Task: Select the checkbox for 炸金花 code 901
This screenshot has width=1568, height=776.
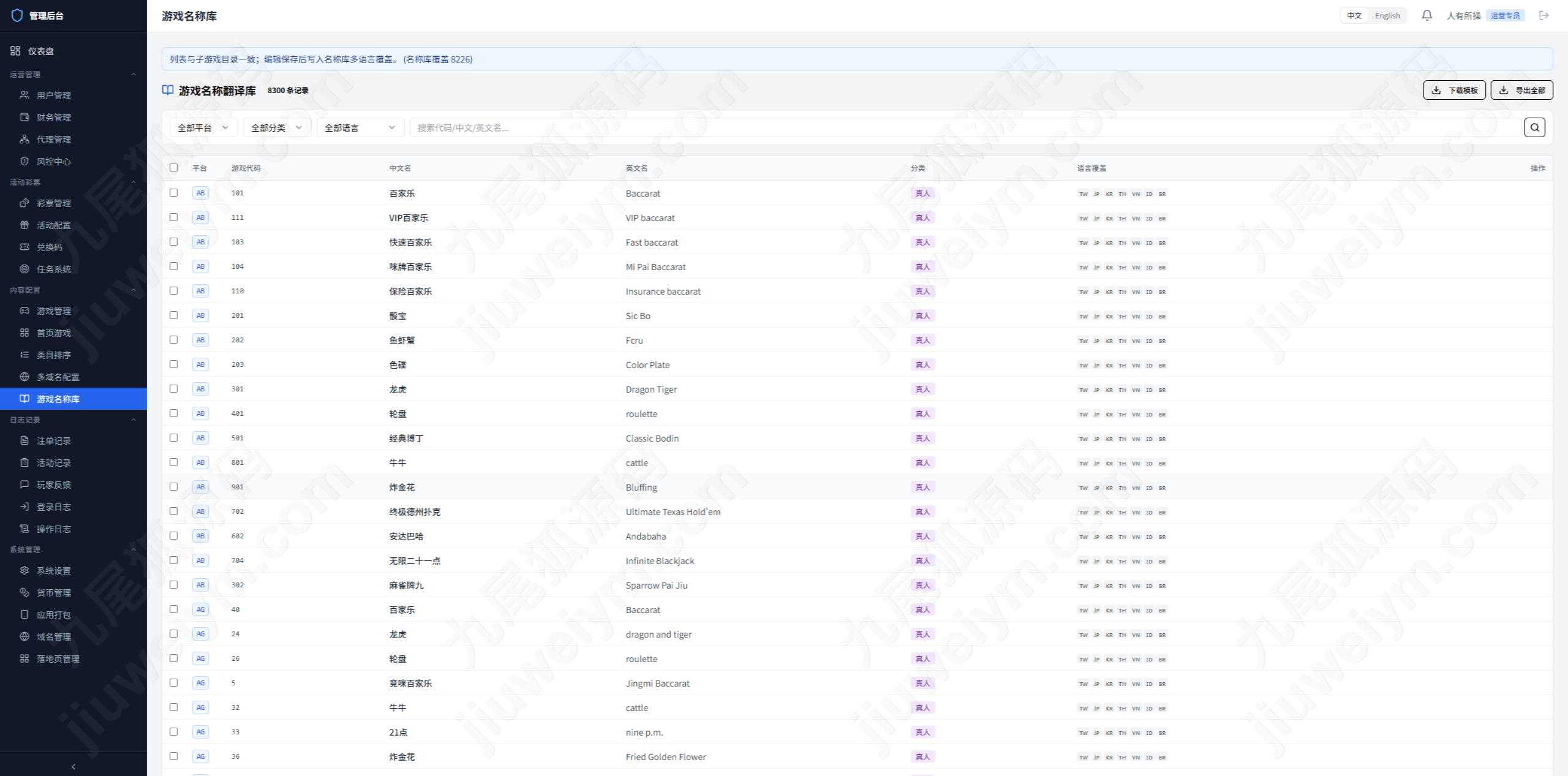Action: coord(174,486)
